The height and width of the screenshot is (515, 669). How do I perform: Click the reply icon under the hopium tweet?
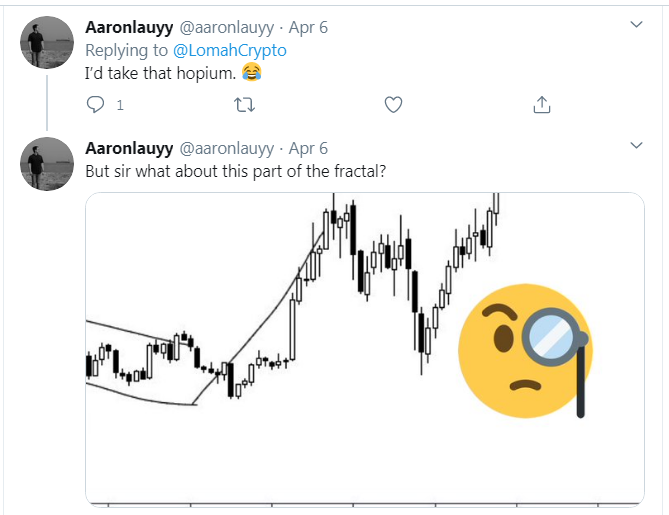(96, 104)
